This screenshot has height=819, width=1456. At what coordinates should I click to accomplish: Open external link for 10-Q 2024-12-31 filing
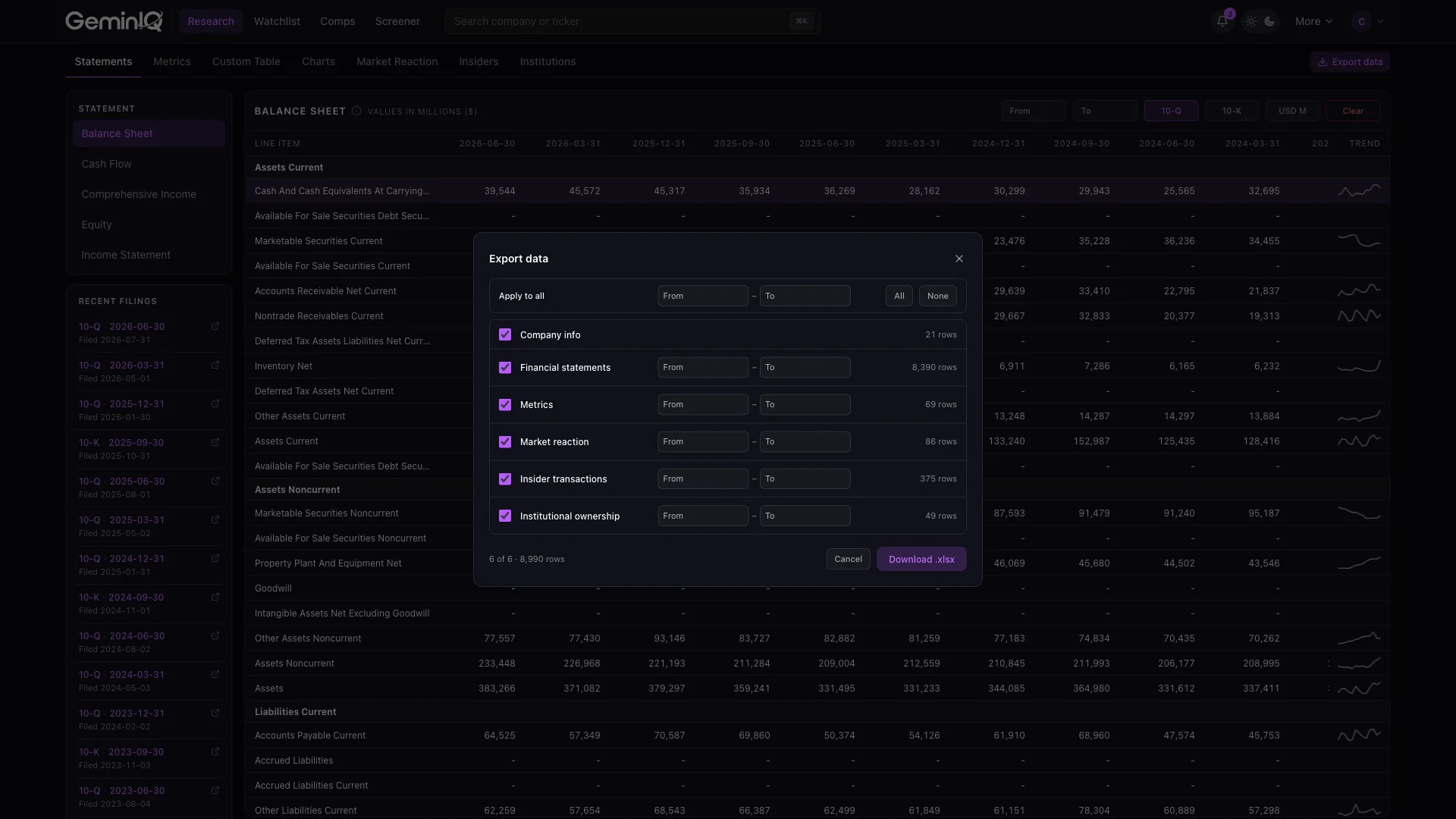coord(215,558)
